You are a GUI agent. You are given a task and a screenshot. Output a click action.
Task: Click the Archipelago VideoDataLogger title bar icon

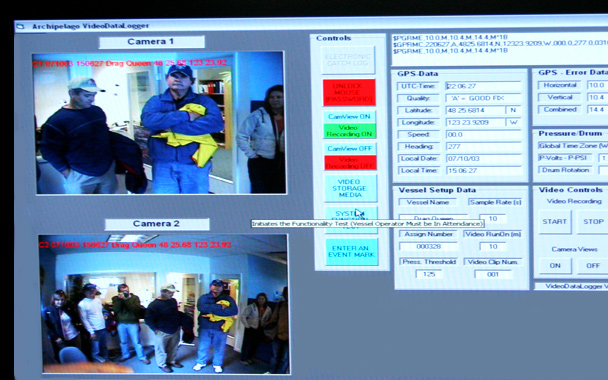[x=21, y=26]
